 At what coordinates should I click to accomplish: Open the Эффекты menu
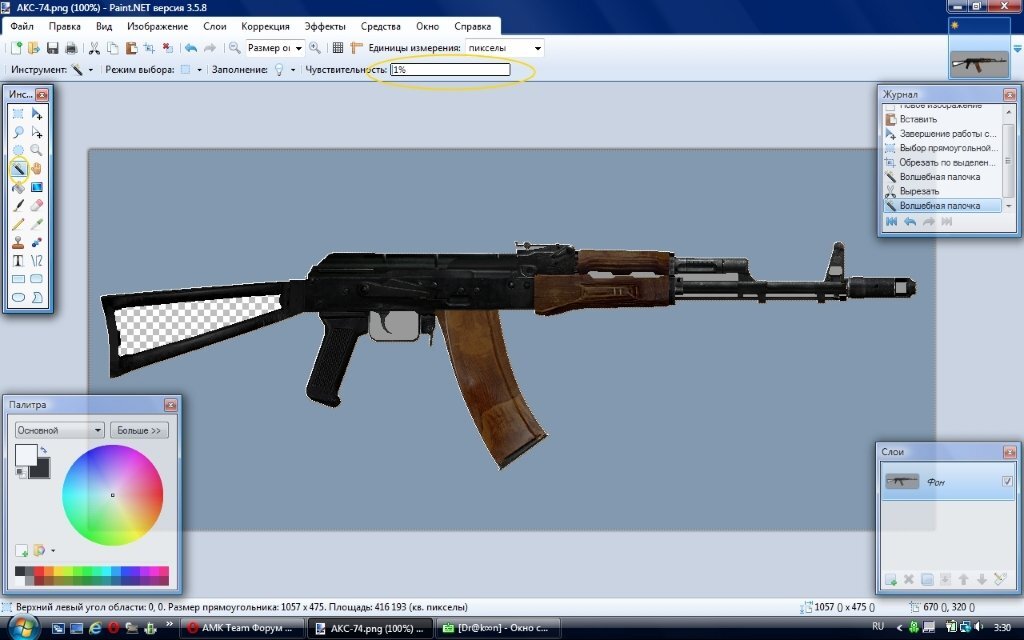pos(324,26)
